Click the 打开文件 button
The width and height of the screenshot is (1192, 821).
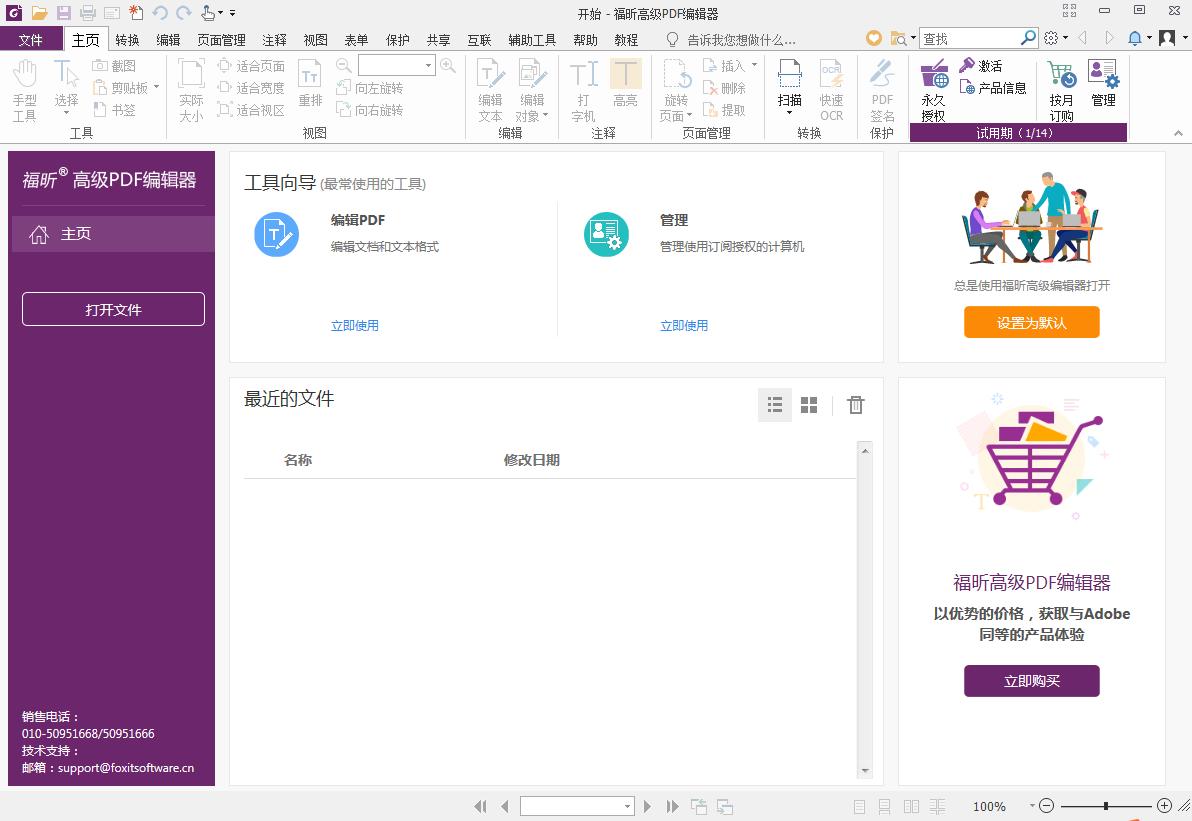point(113,309)
